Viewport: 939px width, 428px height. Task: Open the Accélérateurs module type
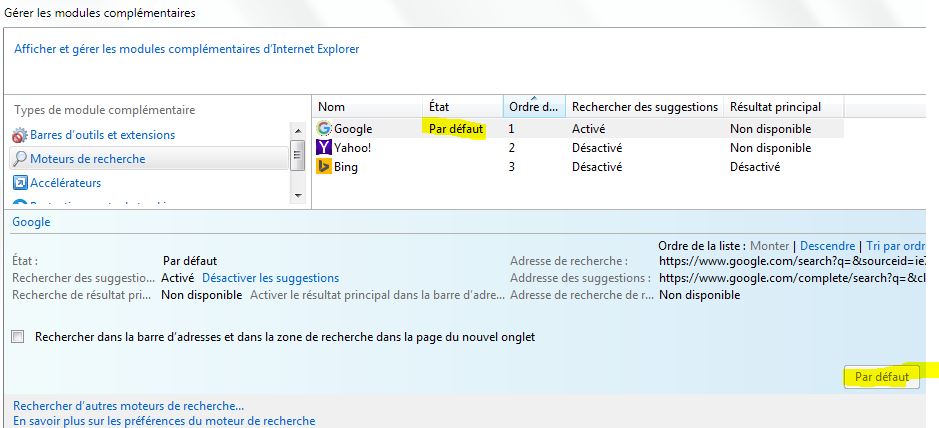[65, 183]
